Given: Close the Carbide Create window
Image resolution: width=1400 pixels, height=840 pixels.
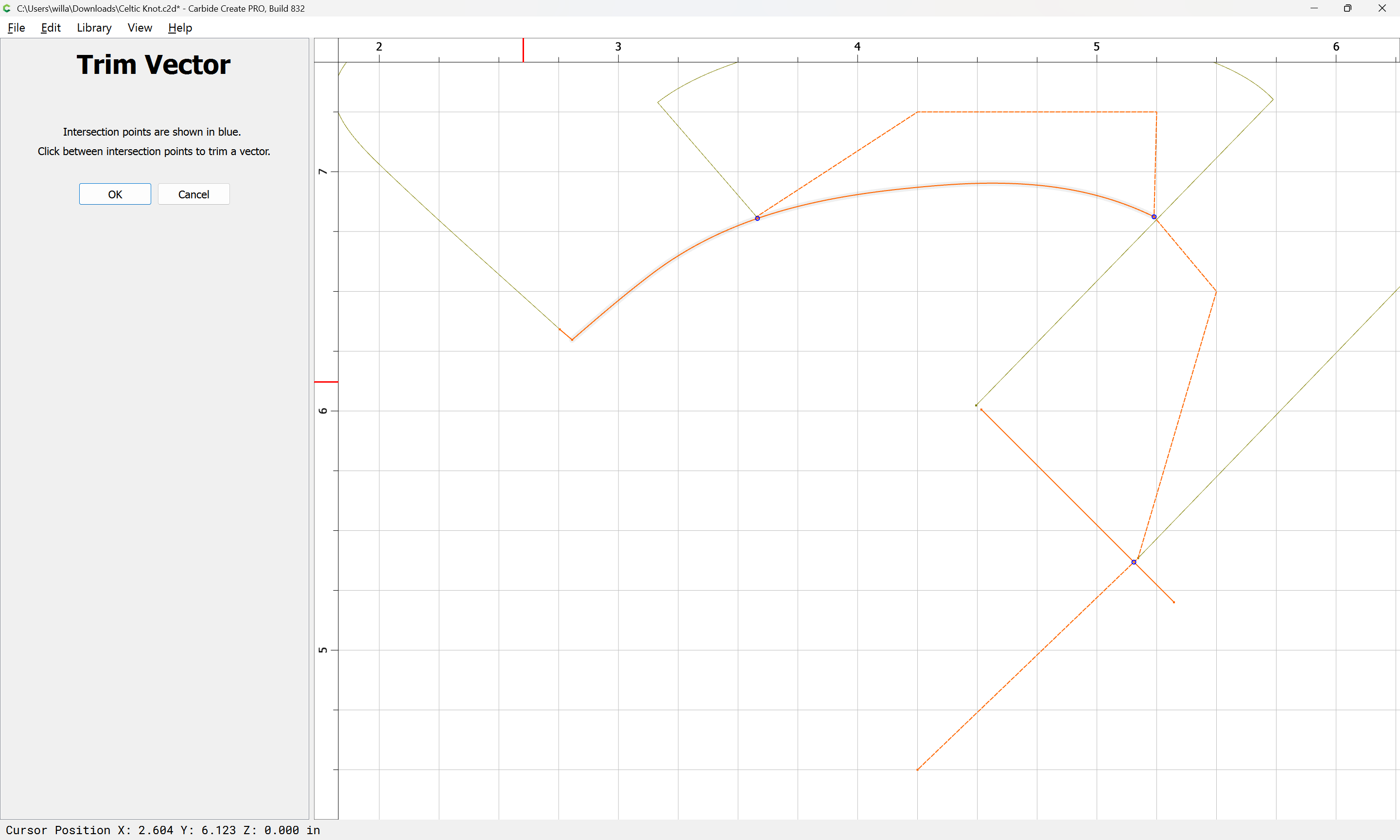Looking at the screenshot, I should click(1382, 8).
